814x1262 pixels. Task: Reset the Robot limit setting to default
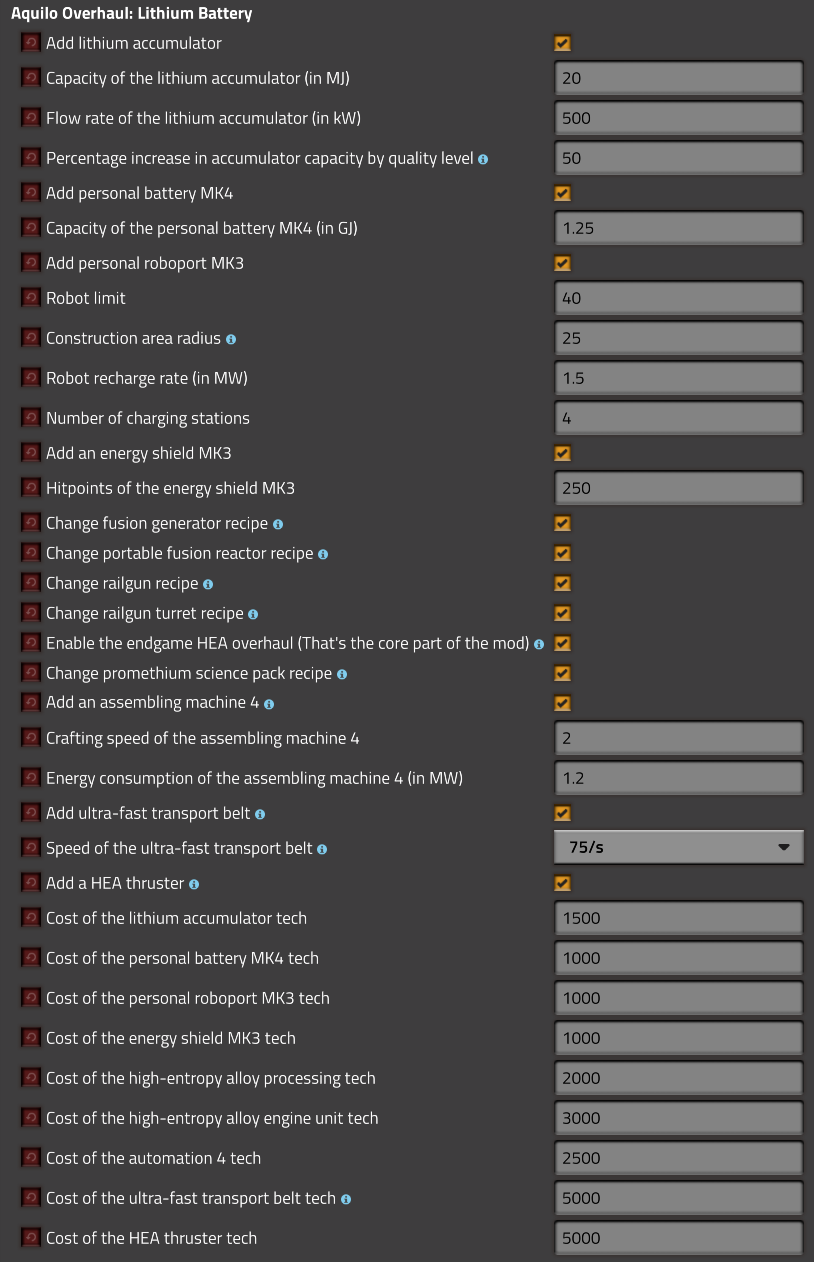point(31,298)
